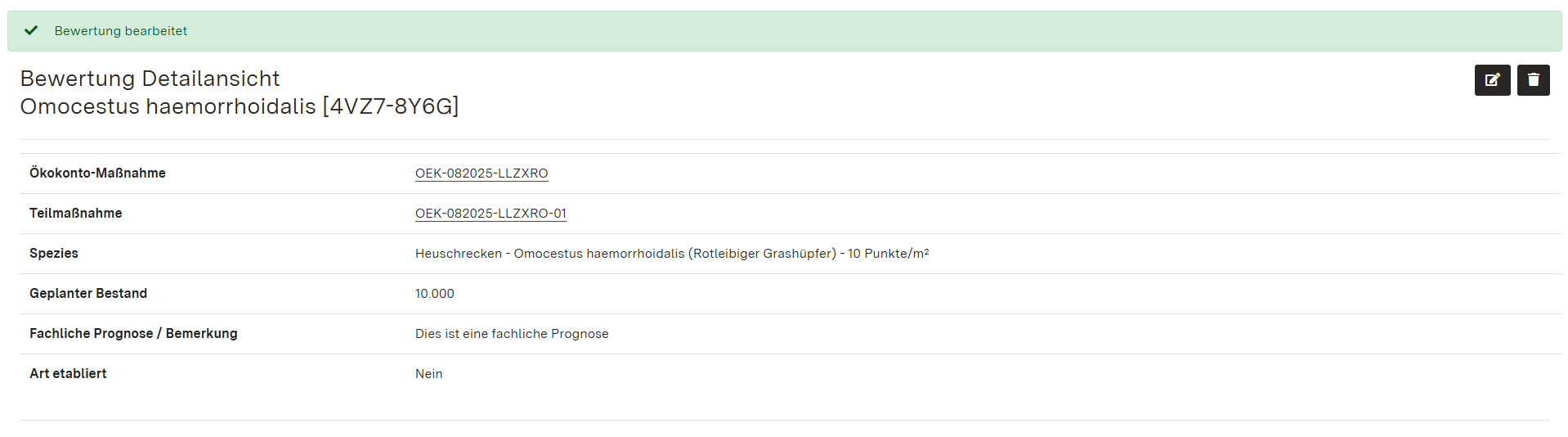Click the 'Teilmaßnahme' row label
The width and height of the screenshot is (1568, 437).
76,214
